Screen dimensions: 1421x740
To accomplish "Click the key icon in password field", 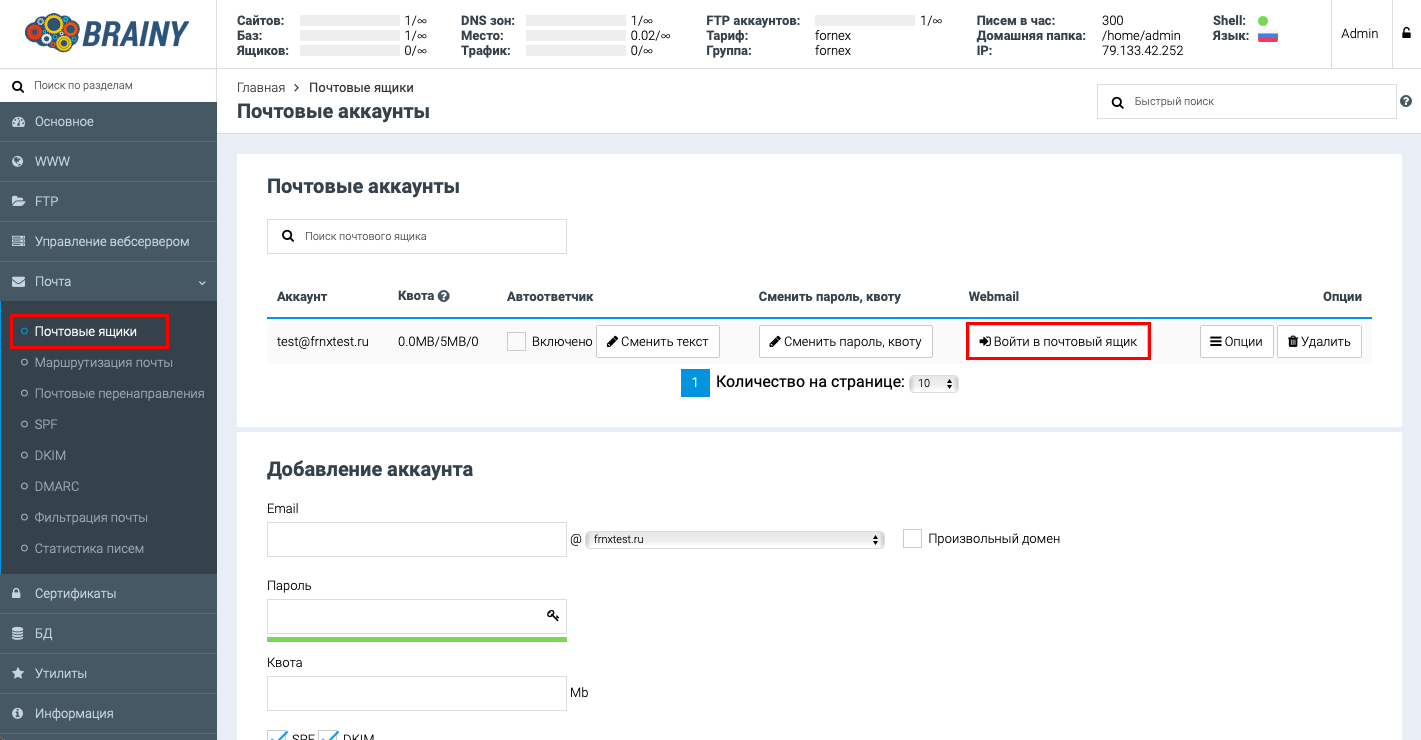I will click(553, 616).
